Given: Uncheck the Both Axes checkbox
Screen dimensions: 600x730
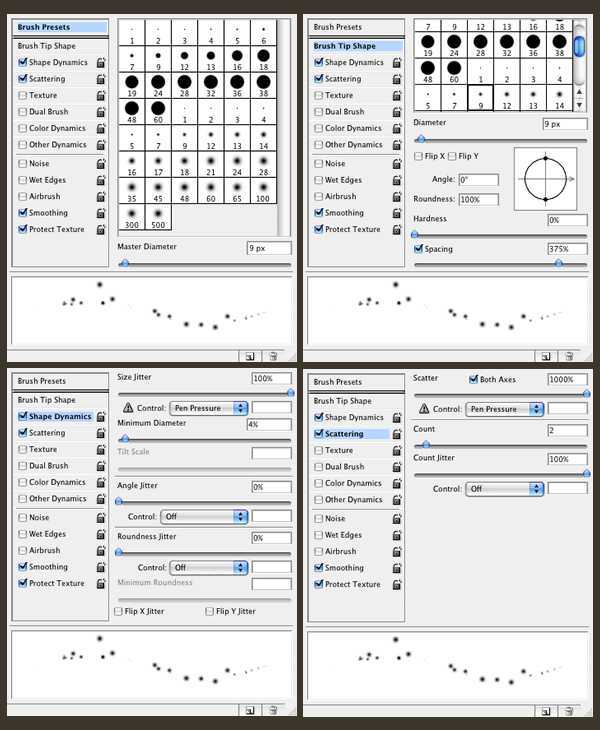Looking at the screenshot, I should click(473, 380).
